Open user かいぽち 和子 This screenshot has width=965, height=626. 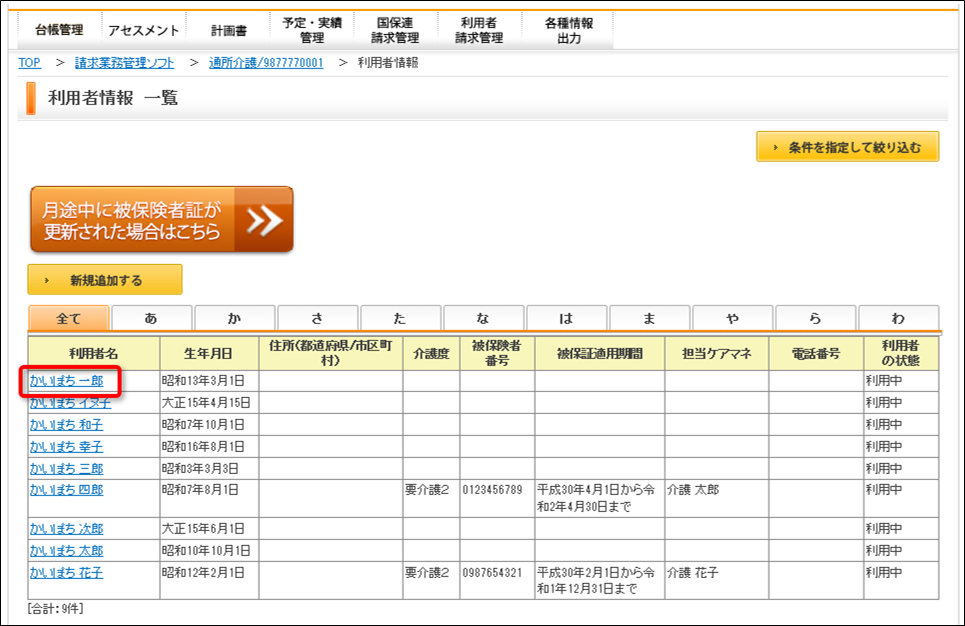(66, 425)
